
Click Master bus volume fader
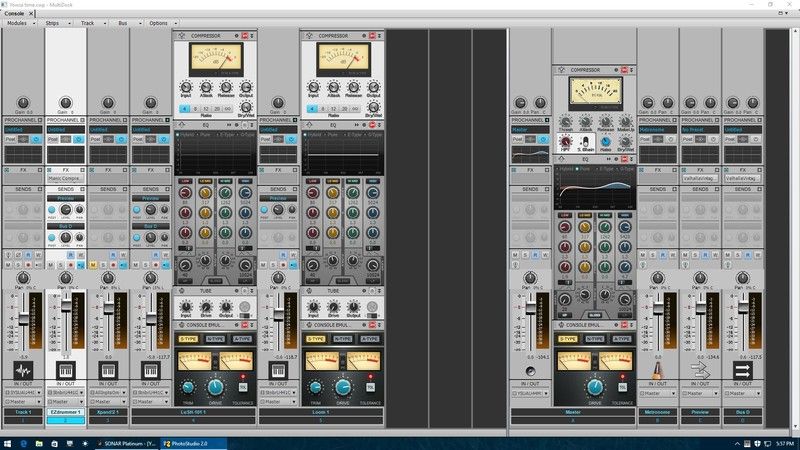[531, 308]
